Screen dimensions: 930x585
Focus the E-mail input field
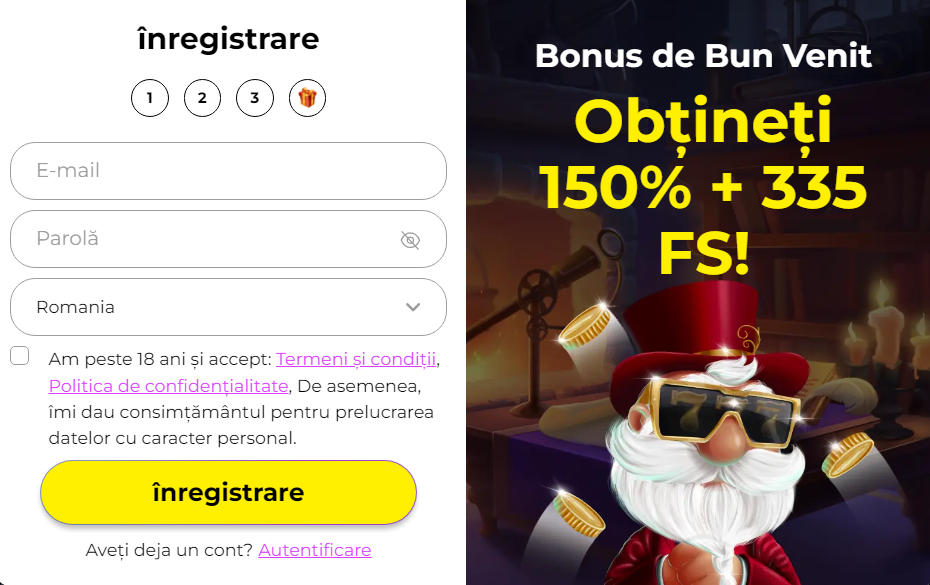228,171
